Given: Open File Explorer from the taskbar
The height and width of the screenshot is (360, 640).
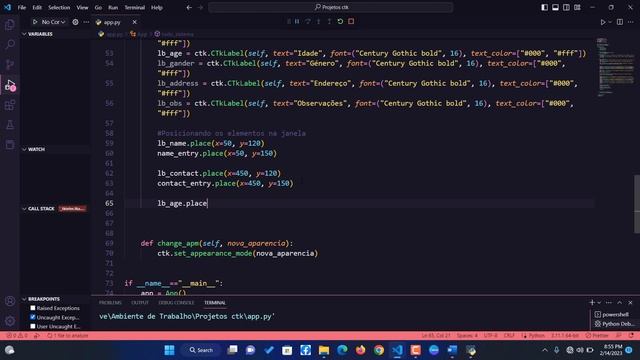Looking at the screenshot, I should (x=324, y=350).
